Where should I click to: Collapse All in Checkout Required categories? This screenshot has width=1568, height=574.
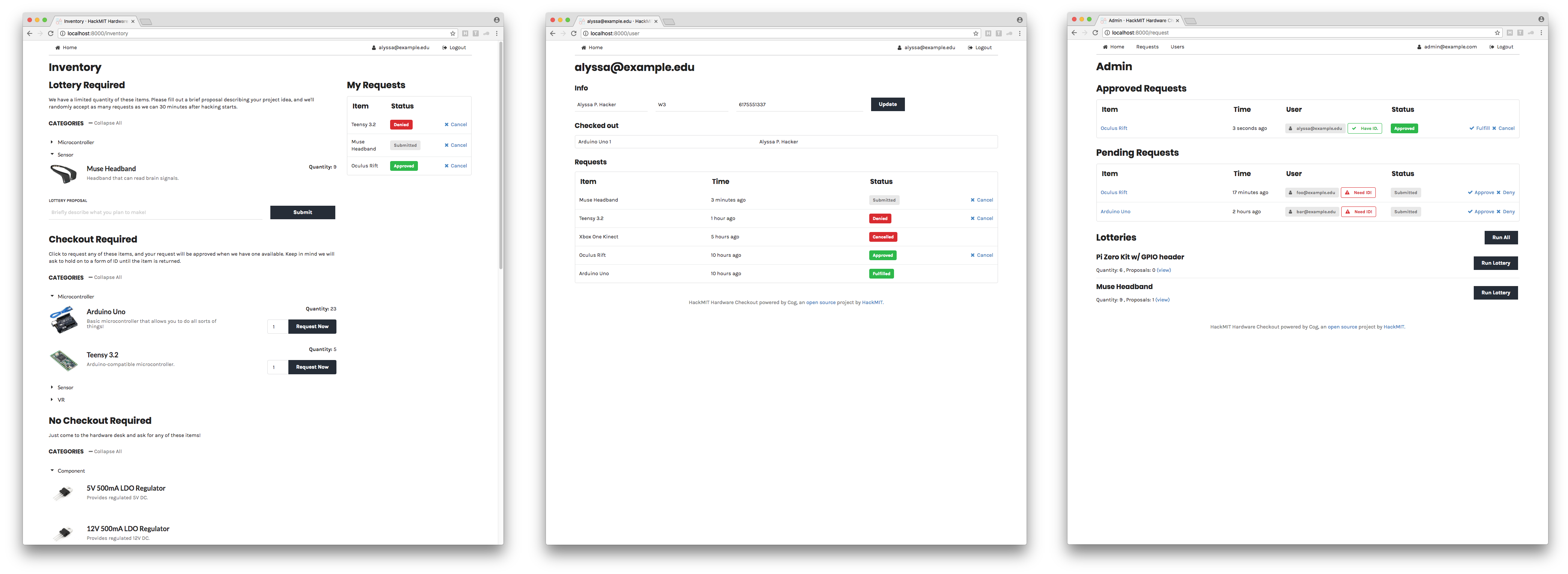pos(105,277)
